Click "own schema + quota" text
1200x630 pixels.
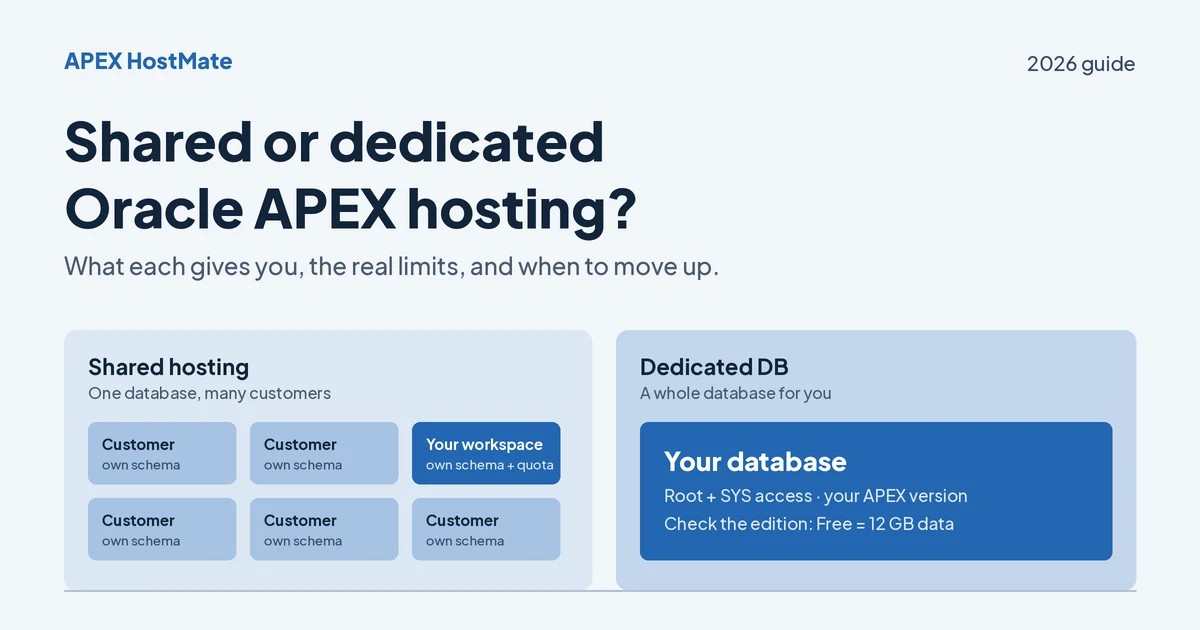(489, 465)
